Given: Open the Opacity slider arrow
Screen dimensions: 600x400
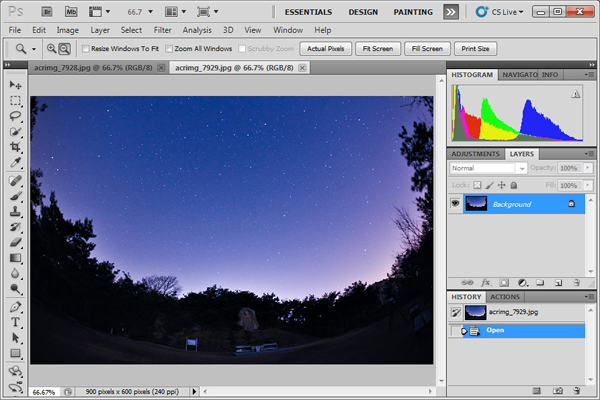Looking at the screenshot, I should pyautogui.click(x=588, y=168).
